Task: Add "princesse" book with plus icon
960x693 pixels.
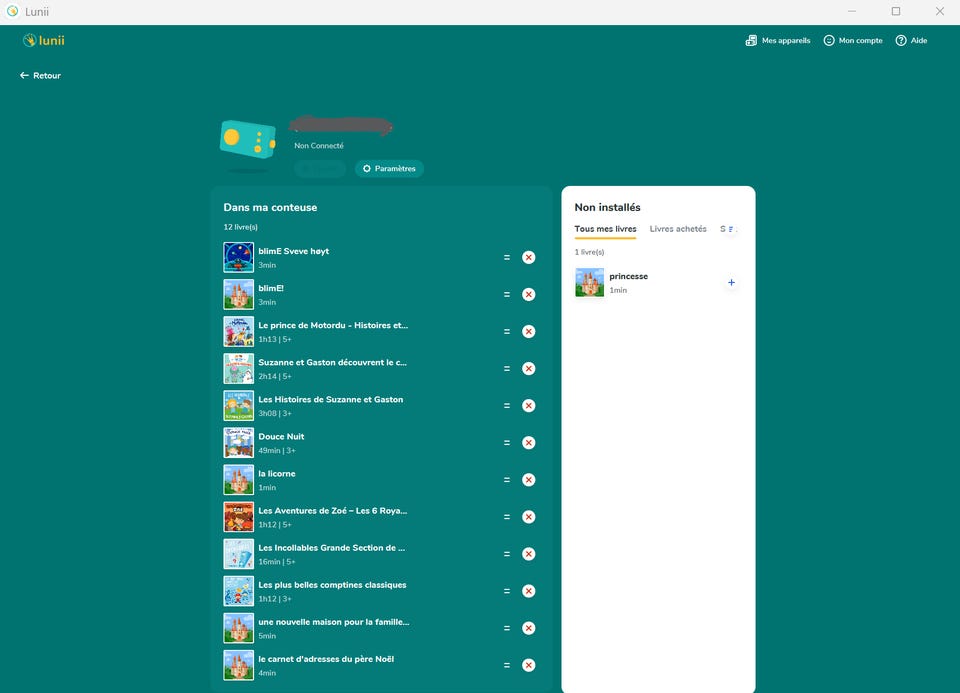Action: click(731, 282)
